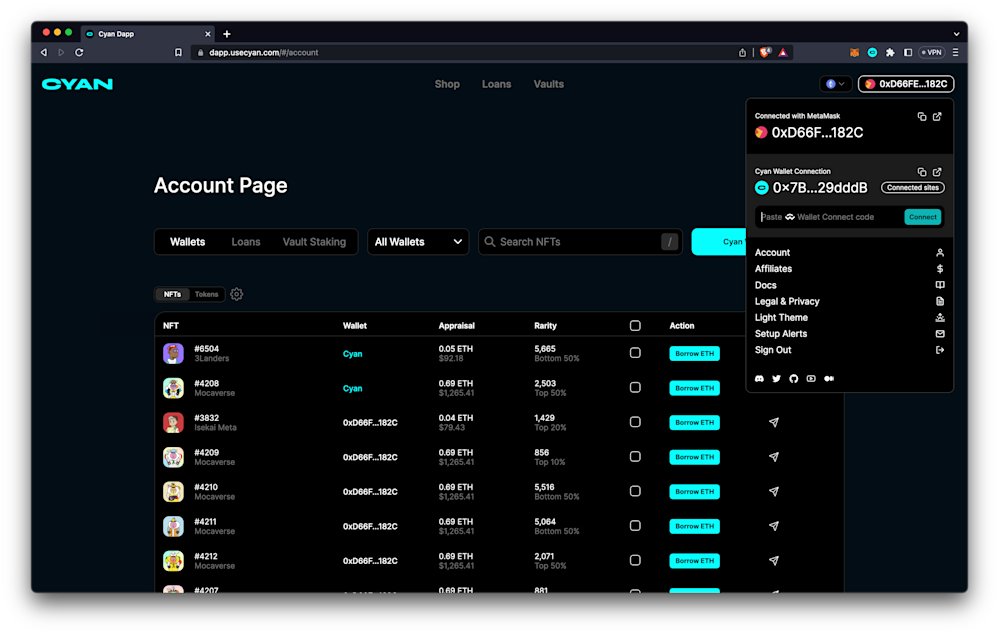Check the box for NFT #6504

(635, 353)
